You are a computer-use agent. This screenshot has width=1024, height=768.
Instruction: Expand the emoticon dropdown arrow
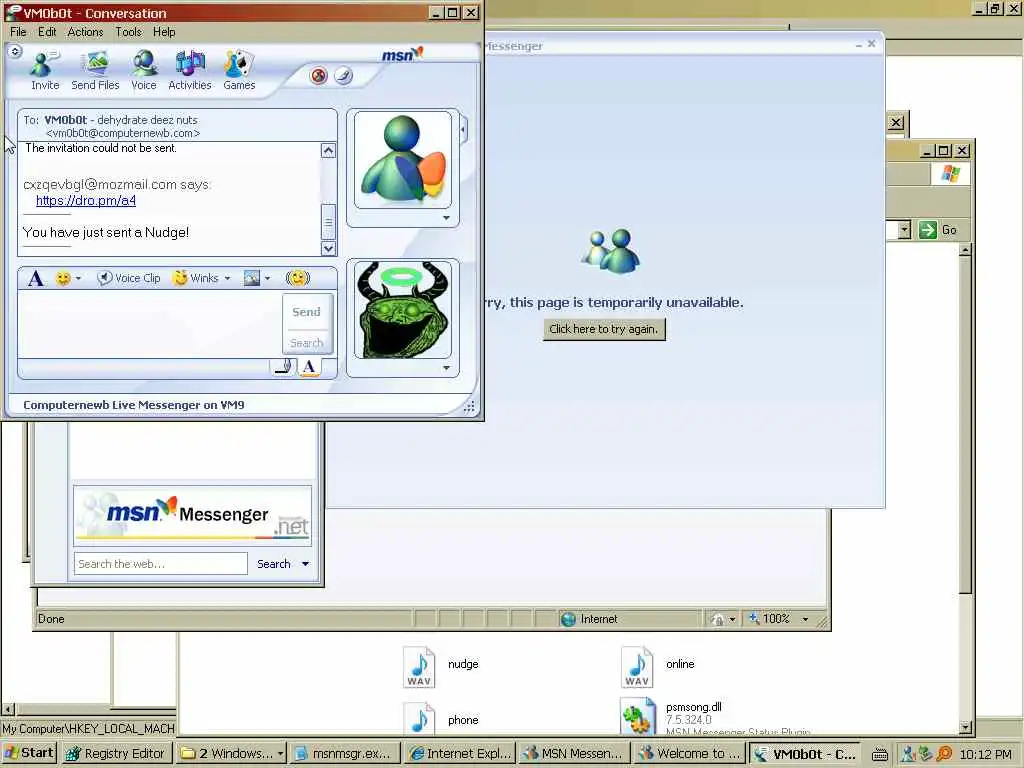point(78,279)
